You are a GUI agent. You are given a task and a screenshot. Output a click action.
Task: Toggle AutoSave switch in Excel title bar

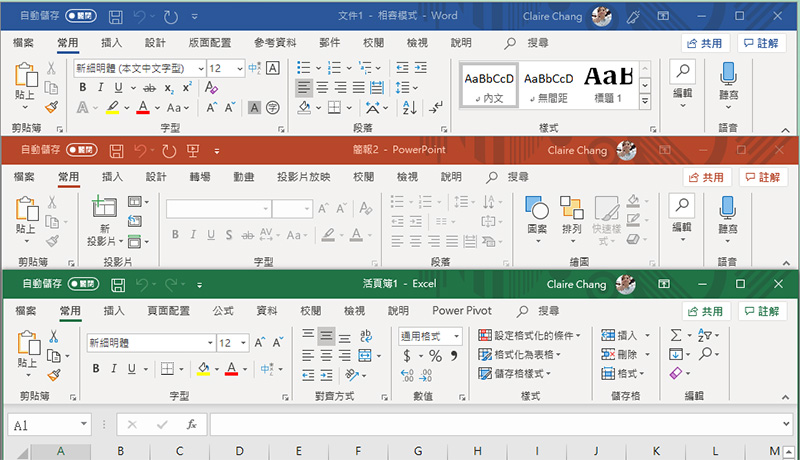click(x=83, y=284)
